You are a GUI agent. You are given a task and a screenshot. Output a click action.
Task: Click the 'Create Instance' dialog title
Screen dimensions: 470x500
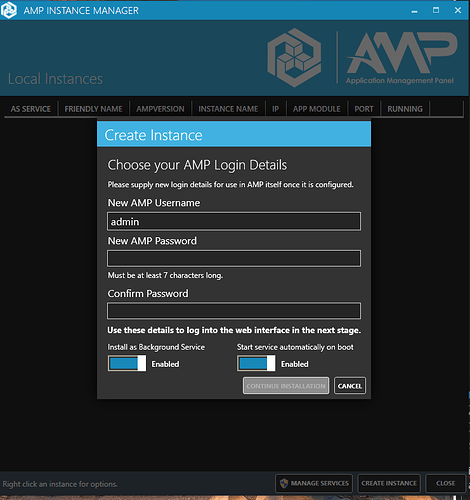tap(153, 135)
